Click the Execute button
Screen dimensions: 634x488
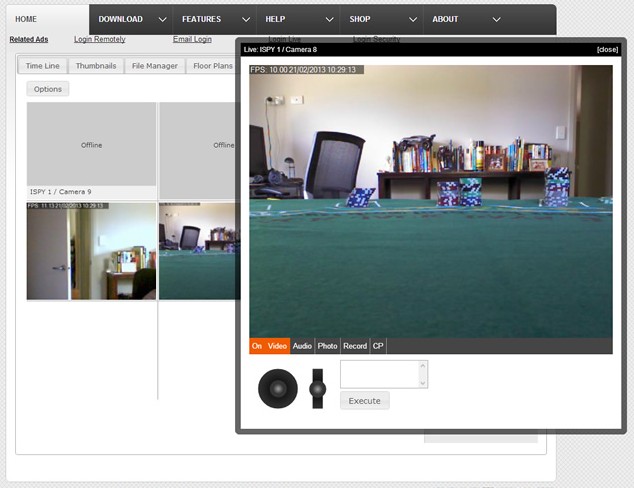pyautogui.click(x=365, y=401)
